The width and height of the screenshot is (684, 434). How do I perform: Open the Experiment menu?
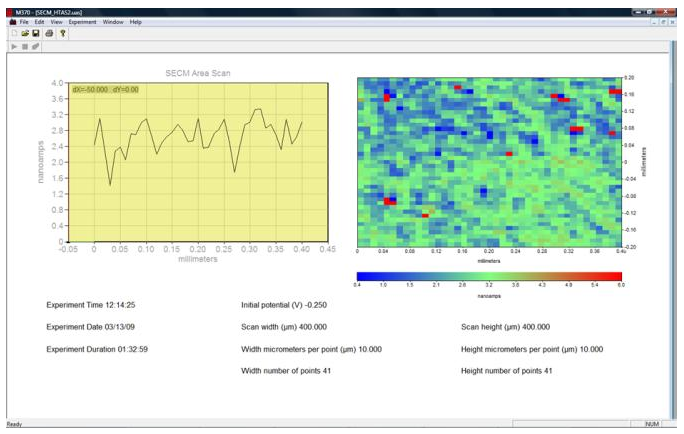coord(83,21)
